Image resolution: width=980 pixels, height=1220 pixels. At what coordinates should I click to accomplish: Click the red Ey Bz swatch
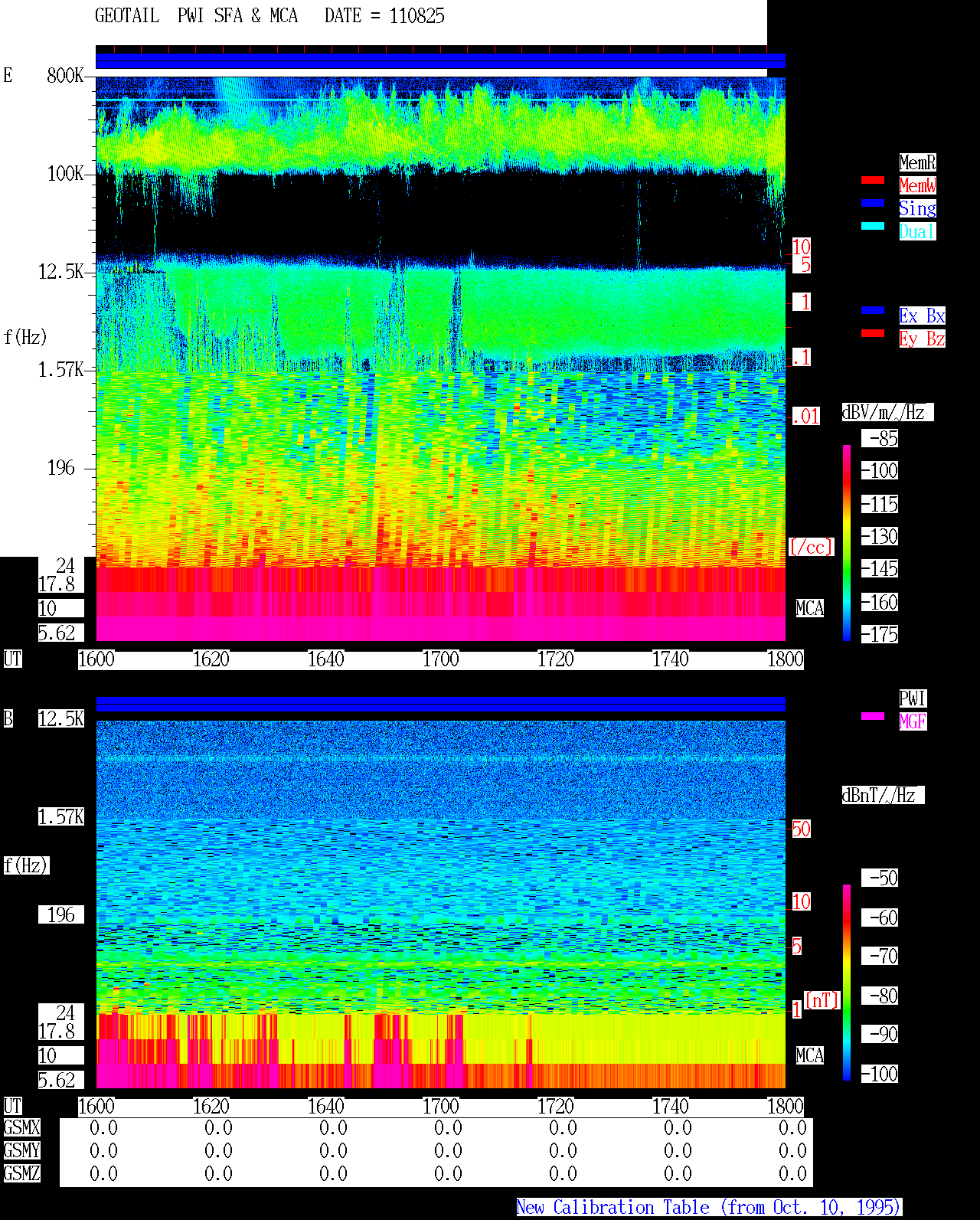click(x=873, y=333)
